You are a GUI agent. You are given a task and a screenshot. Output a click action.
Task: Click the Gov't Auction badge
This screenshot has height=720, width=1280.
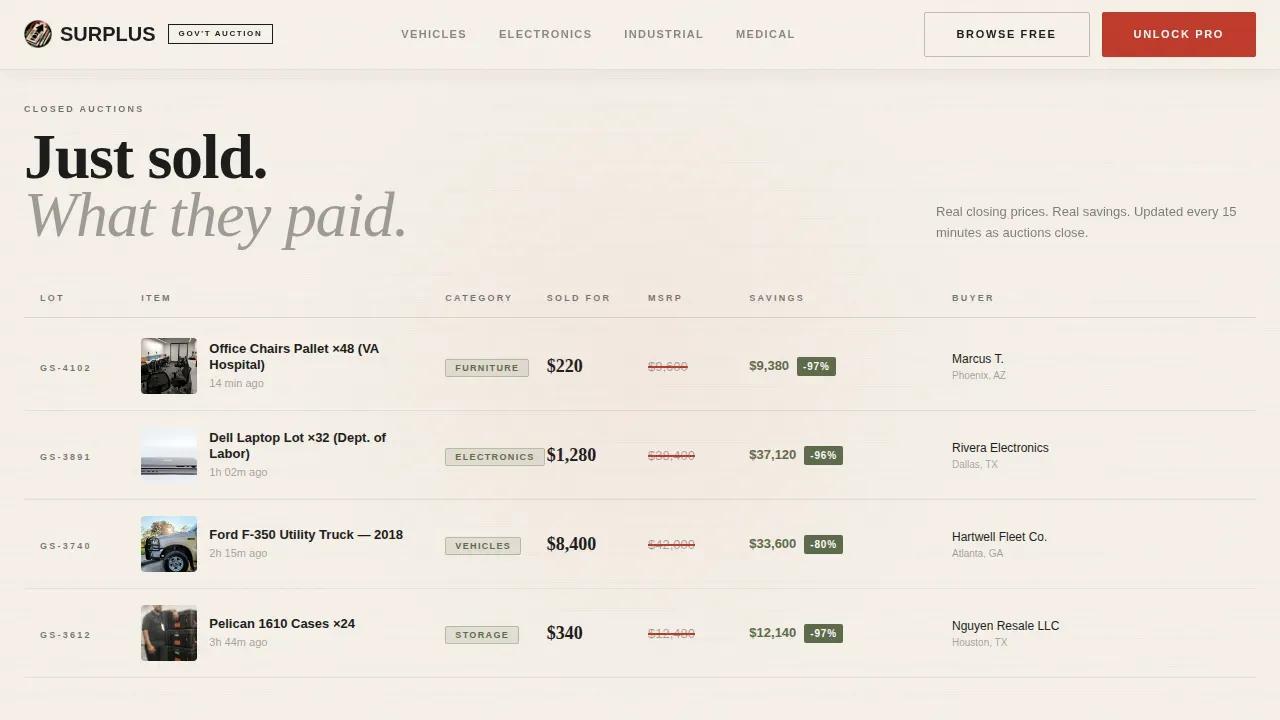pyautogui.click(x=220, y=34)
